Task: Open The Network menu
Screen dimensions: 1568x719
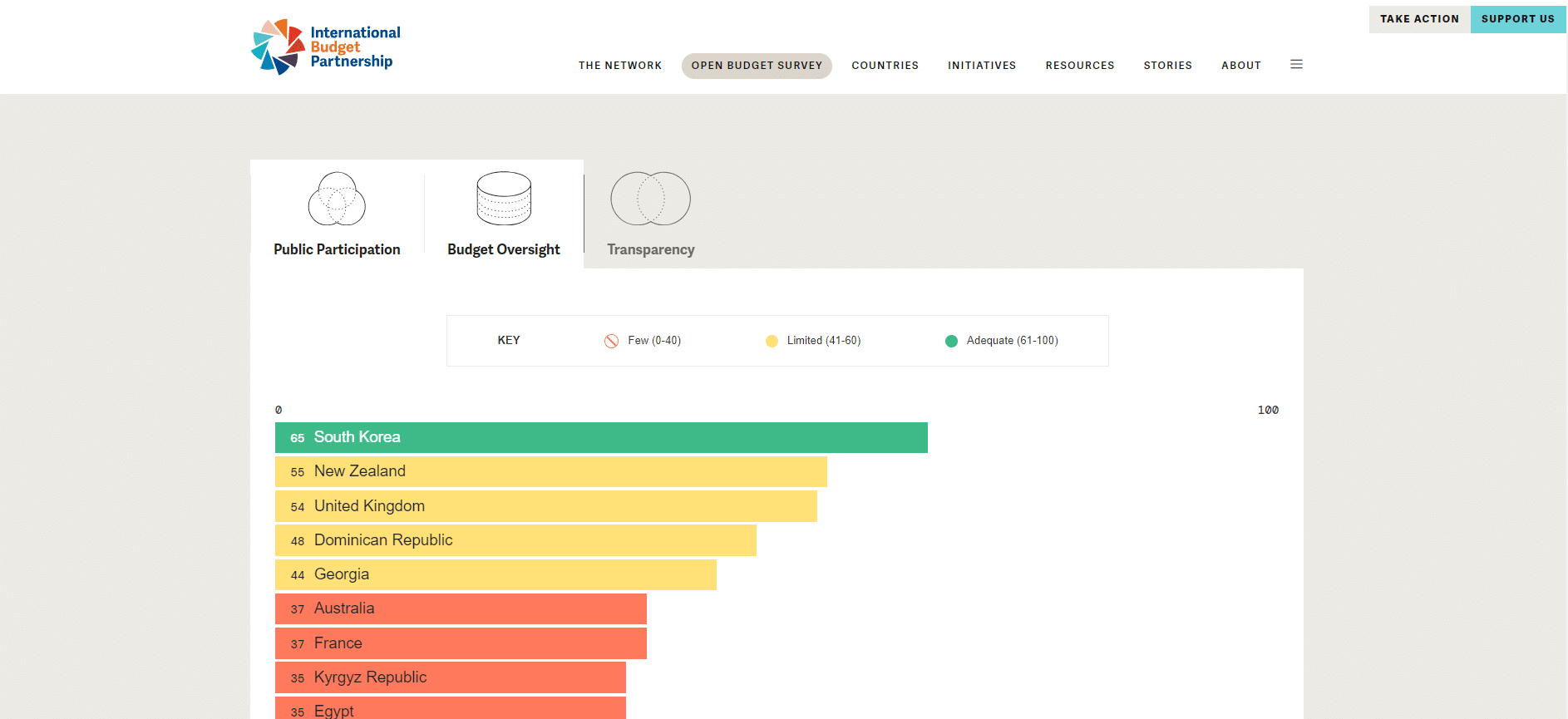Action: click(620, 66)
